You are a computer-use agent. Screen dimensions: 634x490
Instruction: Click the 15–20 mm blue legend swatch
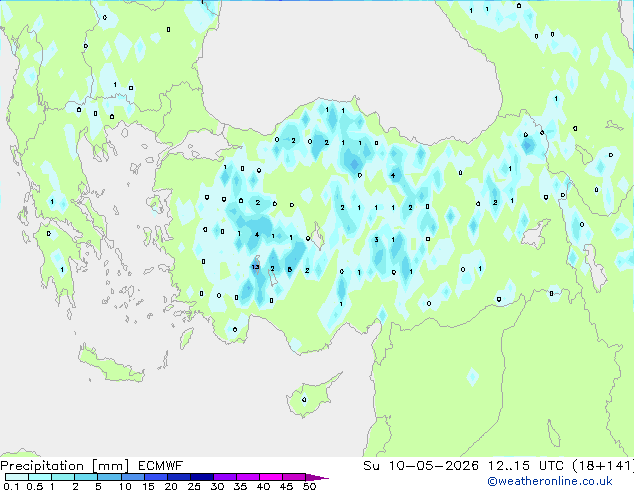tap(155, 477)
